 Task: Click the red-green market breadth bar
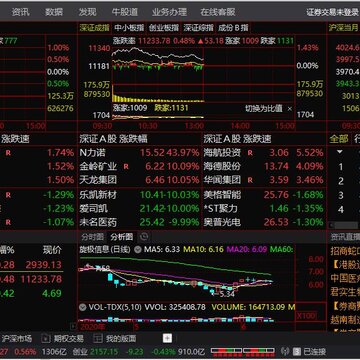pyautogui.click(x=243, y=351)
